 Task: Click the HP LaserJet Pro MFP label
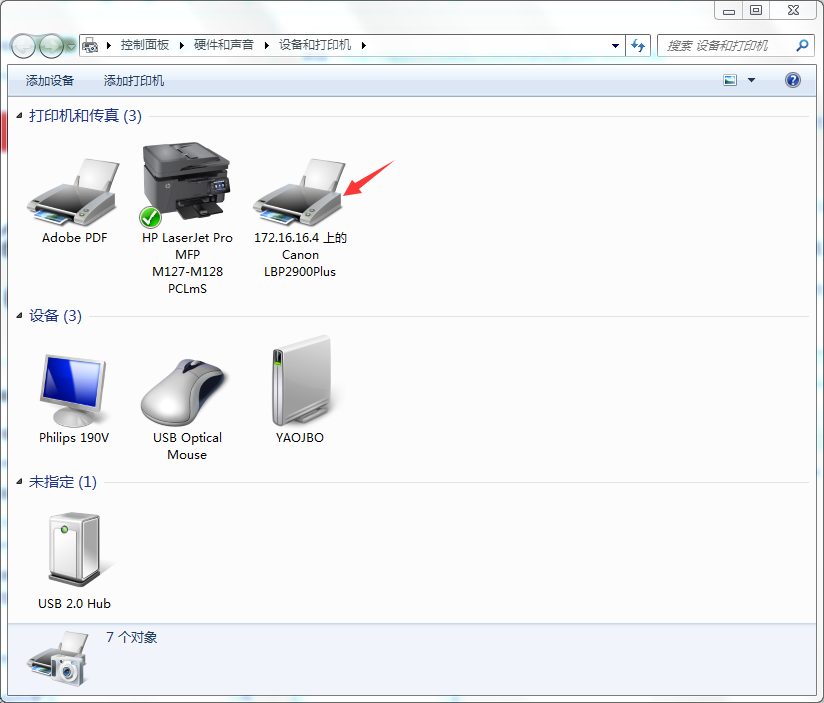187,263
